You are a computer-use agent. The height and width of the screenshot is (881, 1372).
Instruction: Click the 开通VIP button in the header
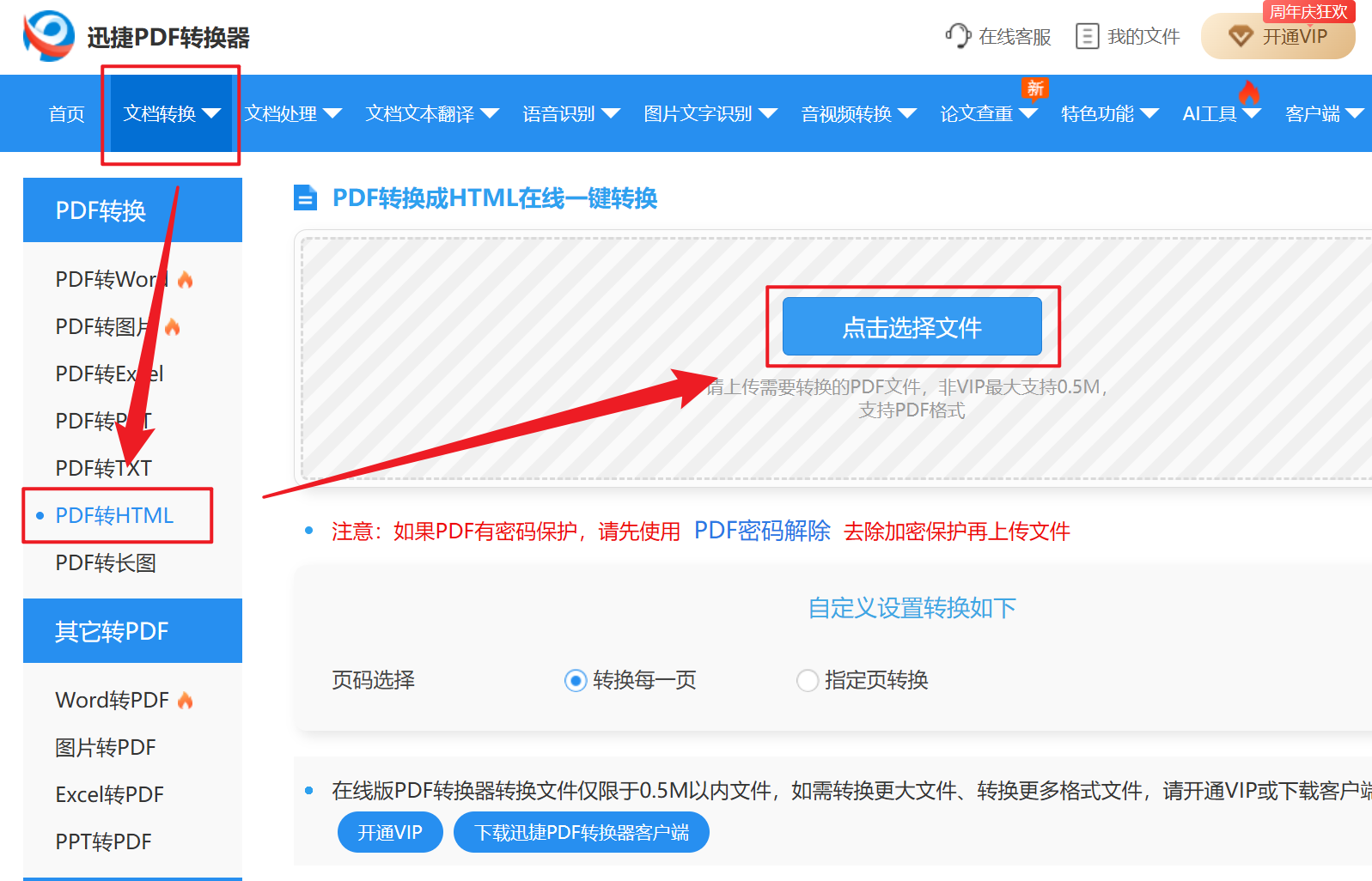1278,36
